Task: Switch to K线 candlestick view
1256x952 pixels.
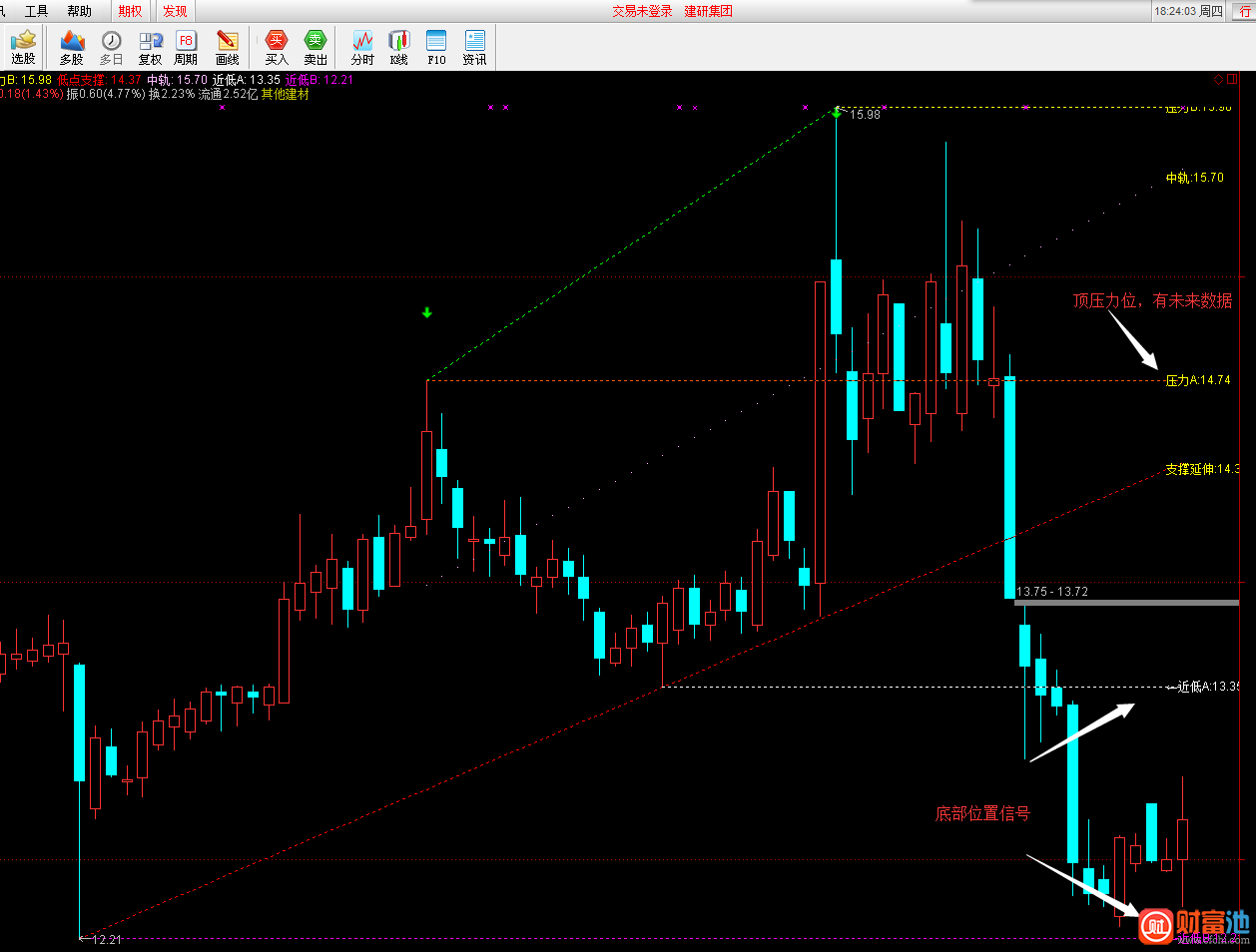Action: click(399, 47)
